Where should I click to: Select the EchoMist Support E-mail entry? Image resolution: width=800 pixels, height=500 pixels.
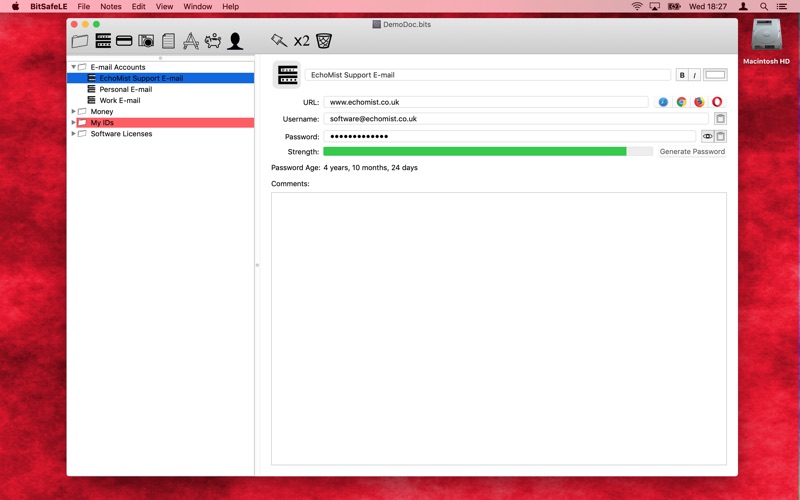coord(160,78)
